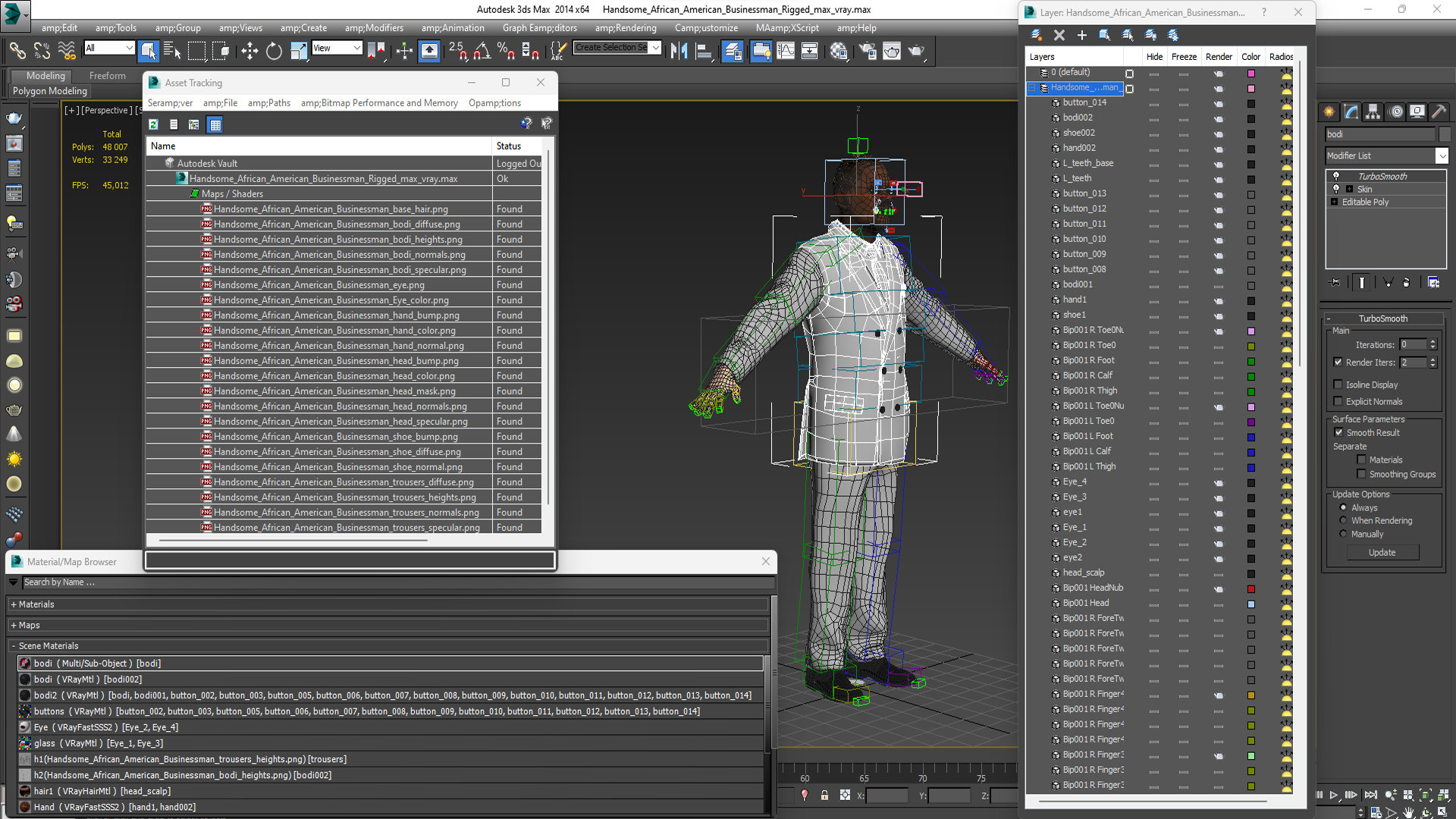Toggle the Percent Snap icon
Viewport: 1456px width, 819px height.
pos(506,51)
